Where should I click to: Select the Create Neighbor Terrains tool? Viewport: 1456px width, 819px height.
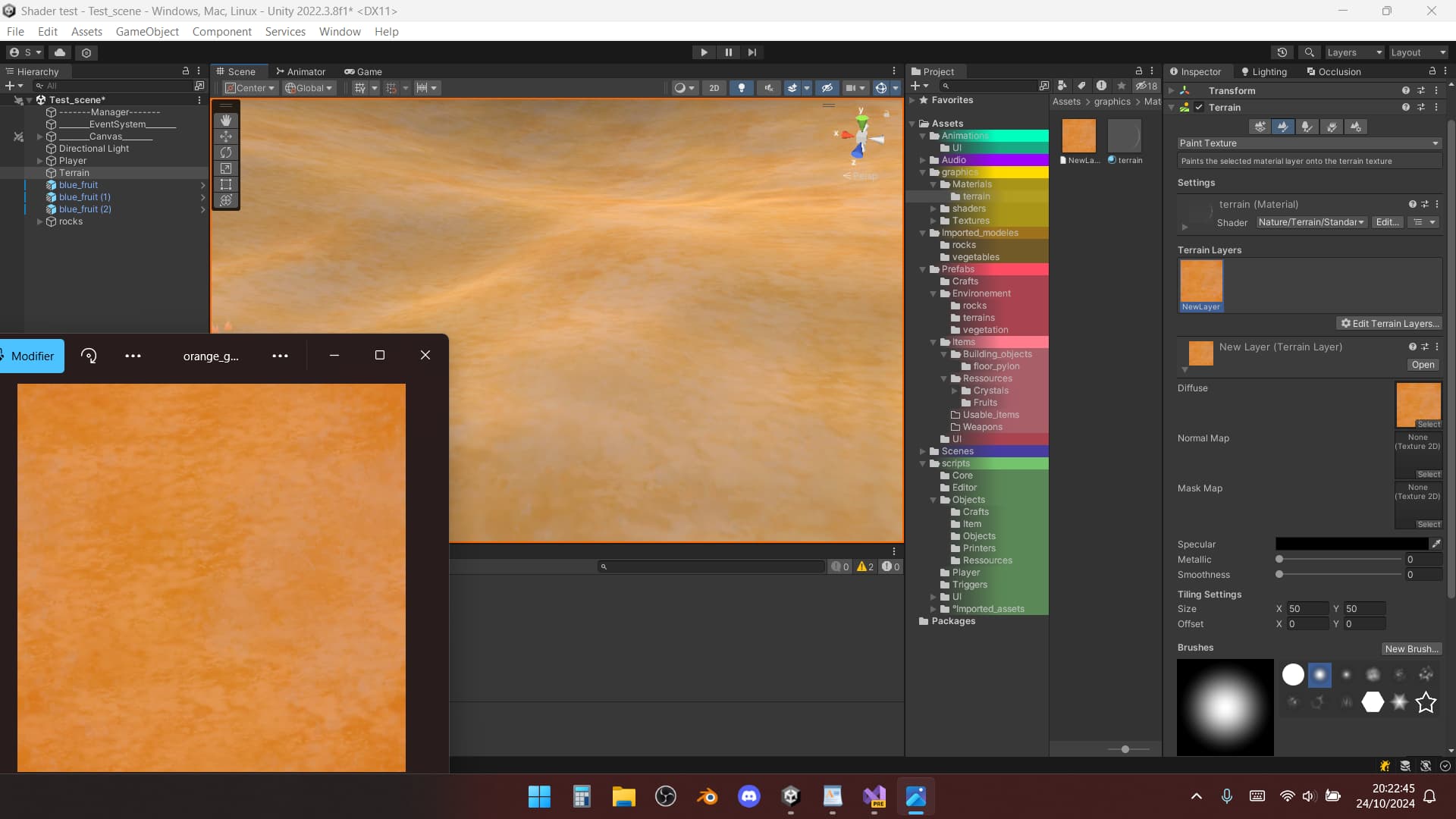tap(1259, 127)
